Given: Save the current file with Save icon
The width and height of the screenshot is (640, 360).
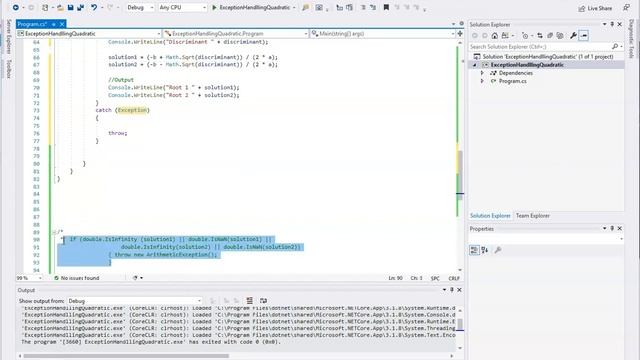Looking at the screenshot, I should [x=71, y=7].
